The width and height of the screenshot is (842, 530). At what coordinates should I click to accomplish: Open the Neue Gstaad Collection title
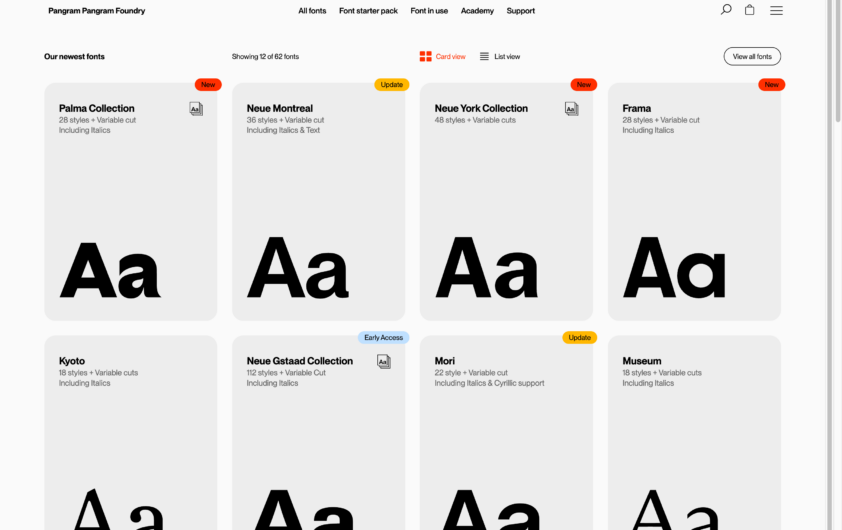300,361
